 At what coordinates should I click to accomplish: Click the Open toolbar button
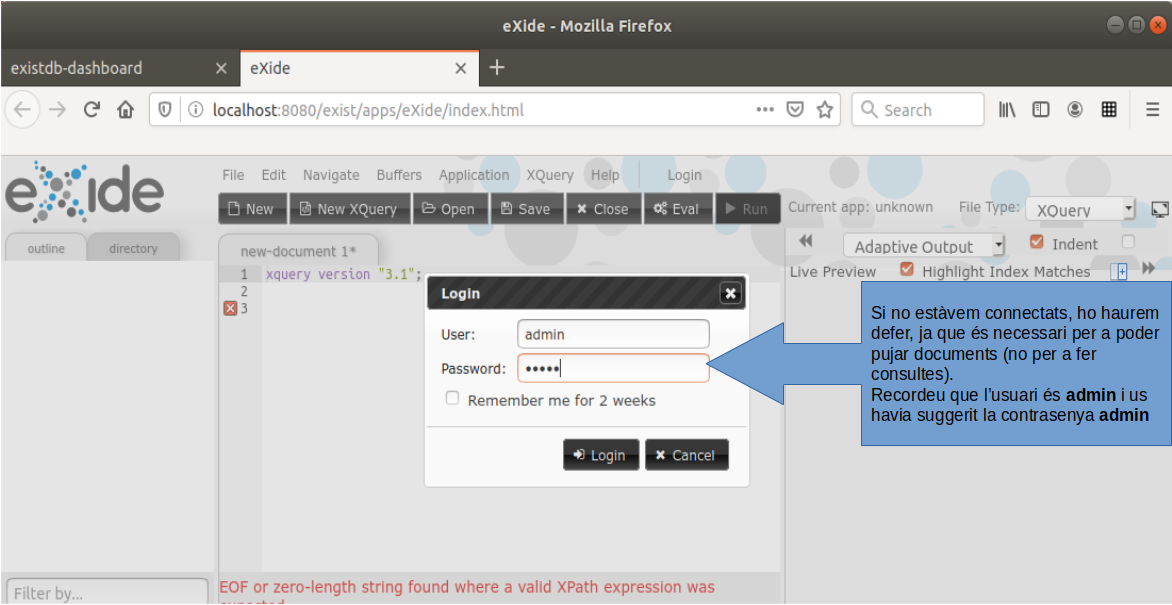450,209
